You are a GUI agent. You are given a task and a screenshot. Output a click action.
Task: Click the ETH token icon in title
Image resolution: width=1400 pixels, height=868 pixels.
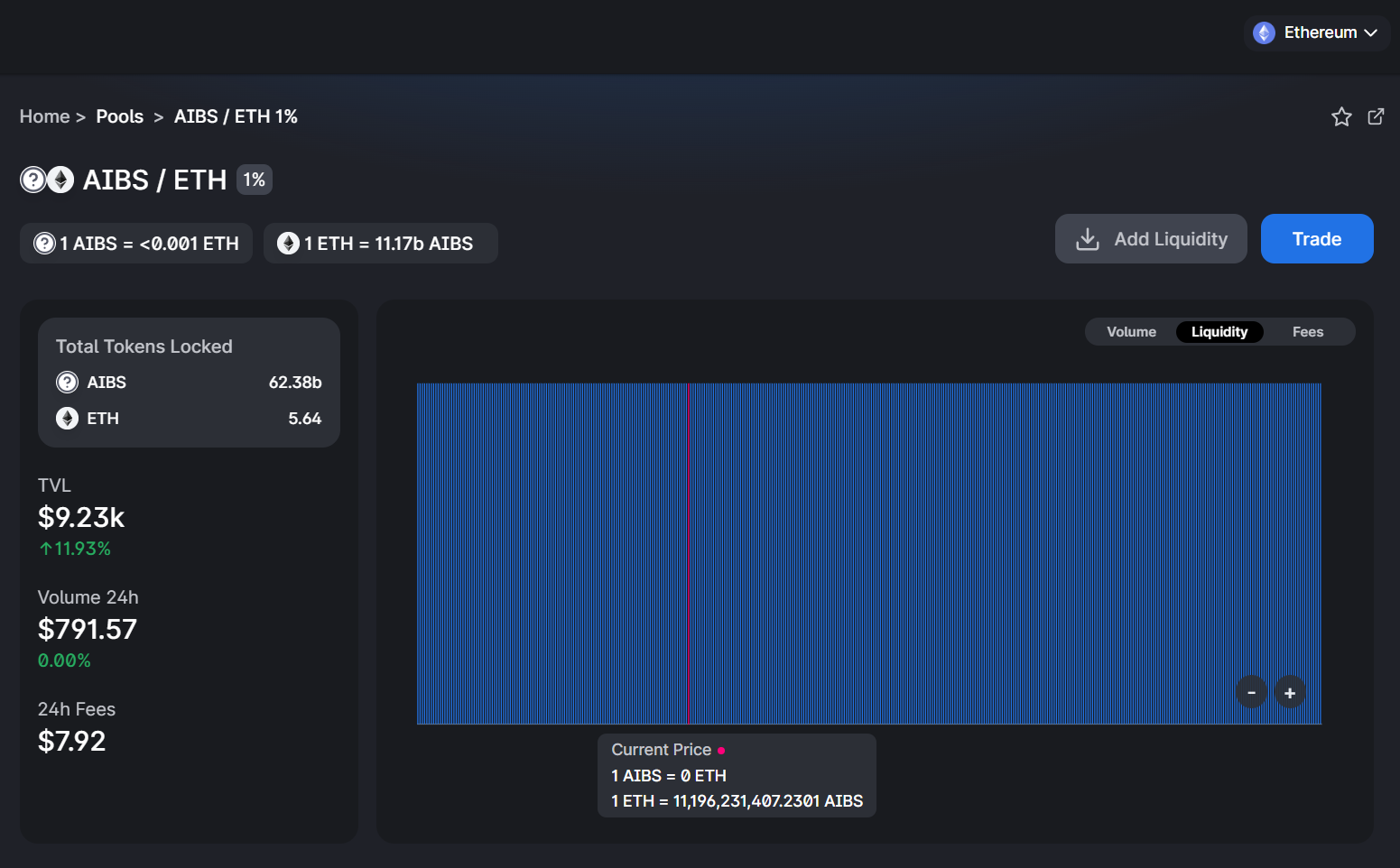[x=60, y=180]
